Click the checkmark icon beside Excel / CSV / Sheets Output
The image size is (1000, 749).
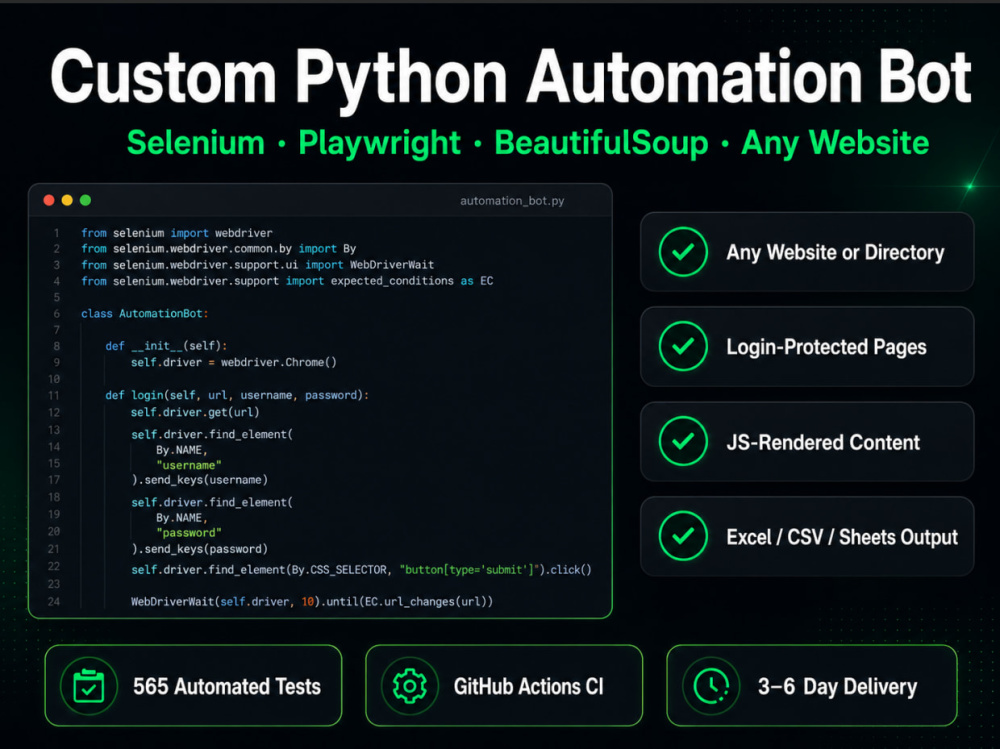coord(683,536)
